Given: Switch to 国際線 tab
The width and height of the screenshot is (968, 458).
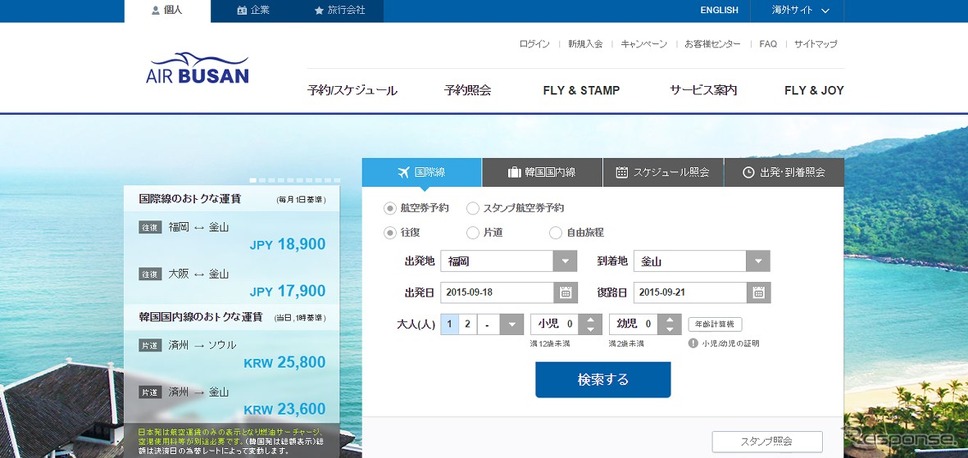Looking at the screenshot, I should coord(422,172).
